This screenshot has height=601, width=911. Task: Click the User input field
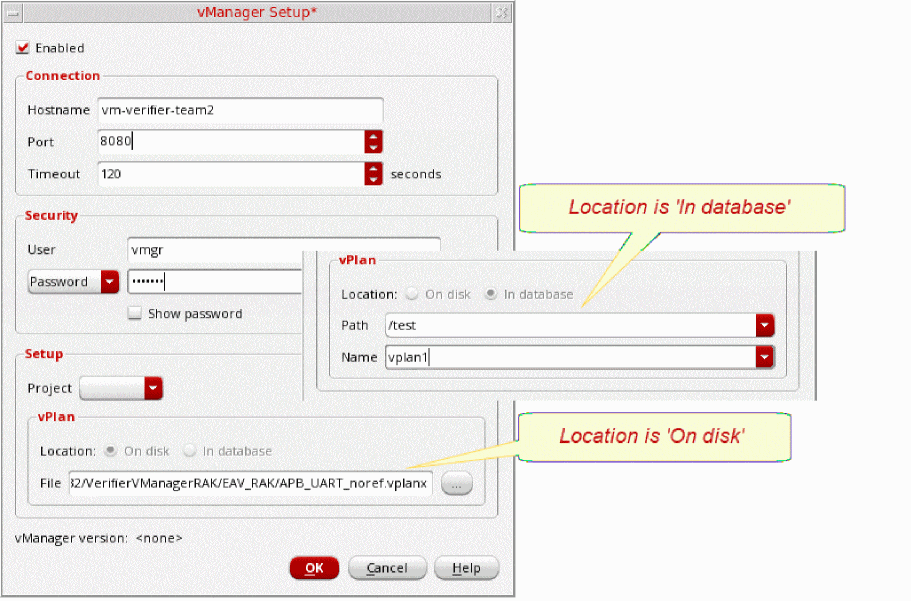point(284,250)
